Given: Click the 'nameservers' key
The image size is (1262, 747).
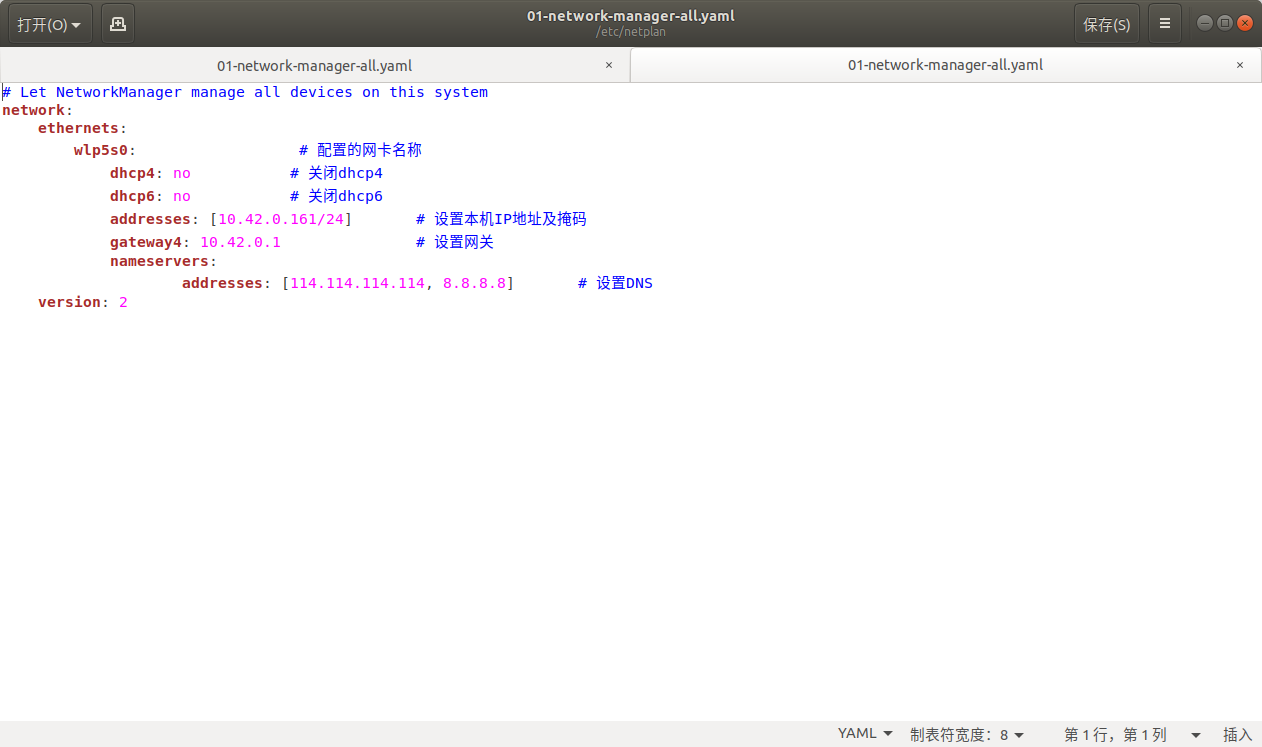Looking at the screenshot, I should (160, 261).
